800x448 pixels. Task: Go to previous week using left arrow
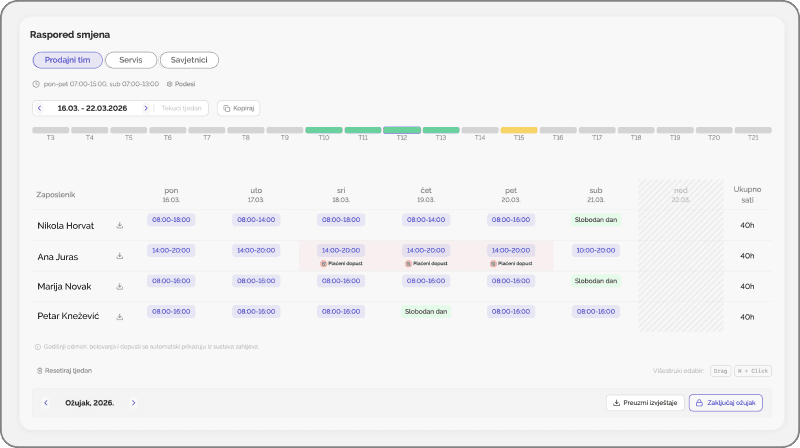(x=40, y=108)
